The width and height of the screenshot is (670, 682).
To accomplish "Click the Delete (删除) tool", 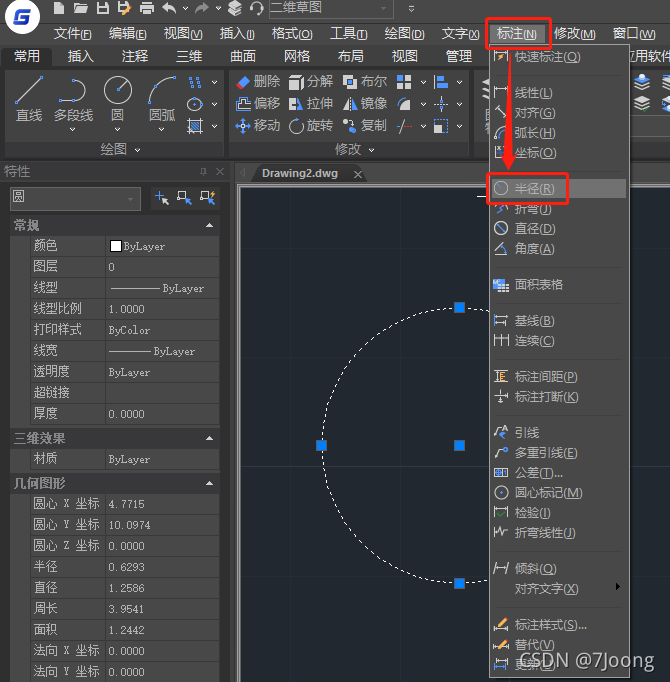I will pyautogui.click(x=258, y=81).
